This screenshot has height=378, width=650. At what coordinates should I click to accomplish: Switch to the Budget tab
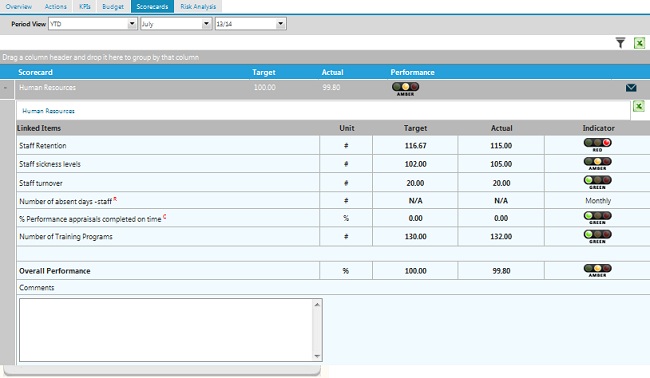tap(113, 6)
